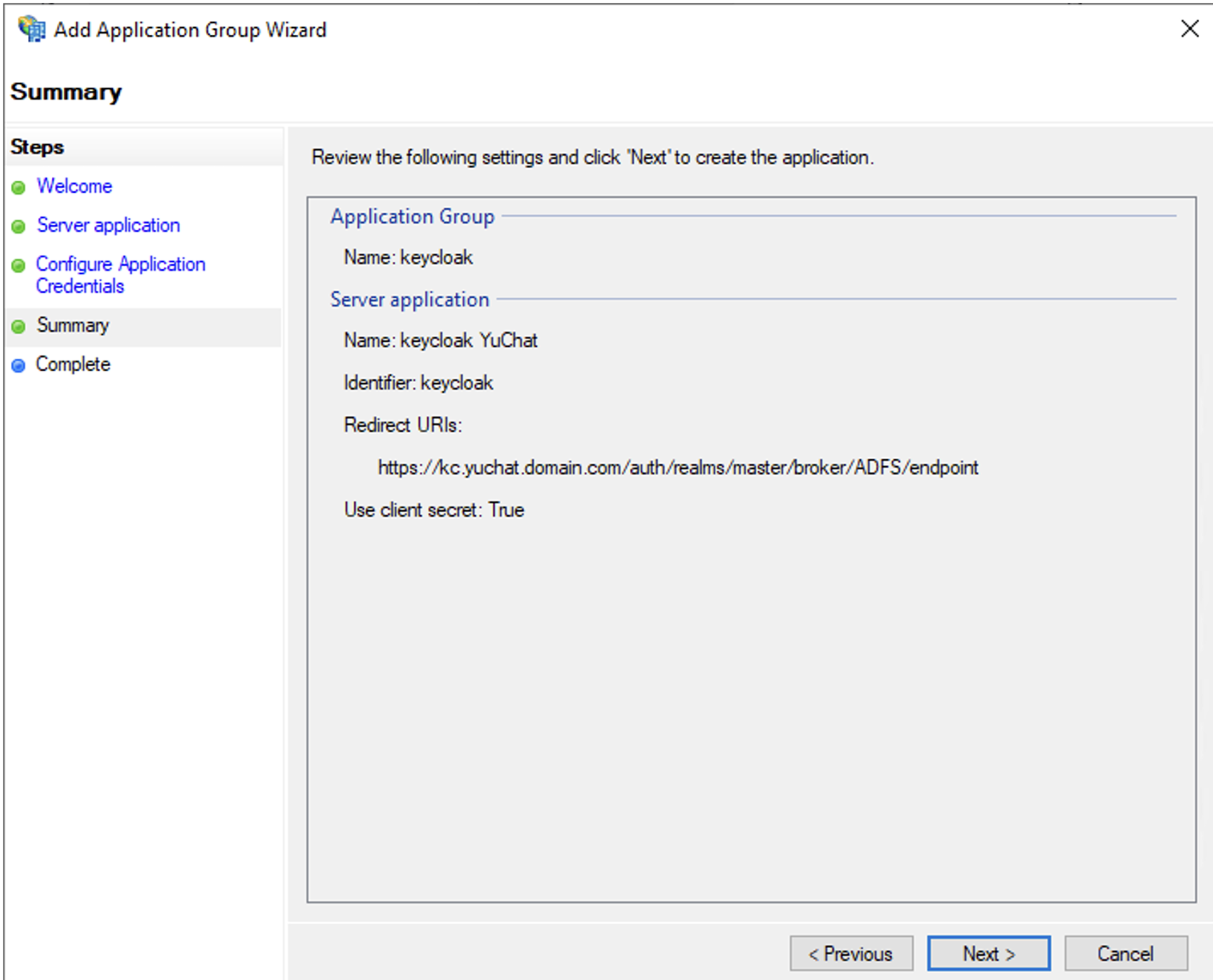1213x980 pixels.
Task: Cancel the application group wizard
Action: [1126, 953]
